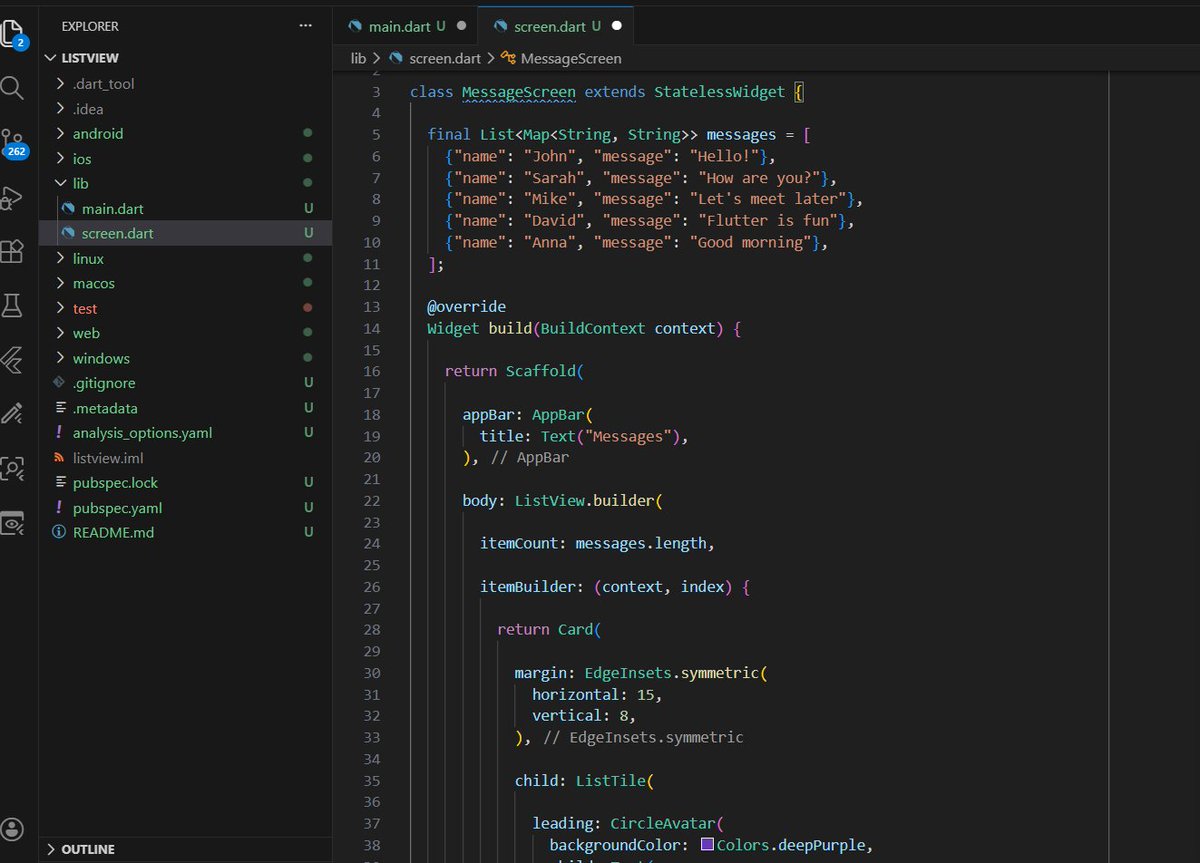
Task: Open Source Control view with 262 badge
Action: 14,143
